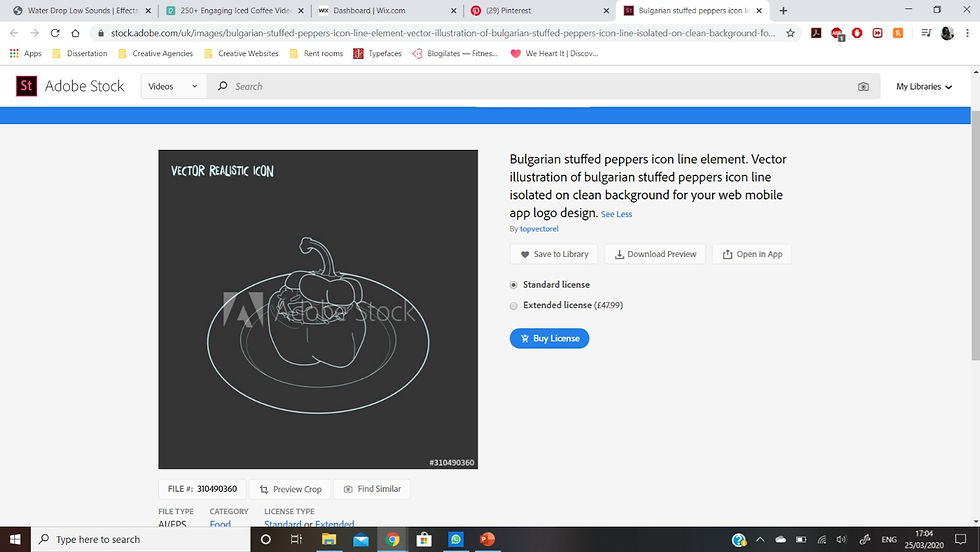Open the Adobe Acrobat extension icon

(816, 33)
